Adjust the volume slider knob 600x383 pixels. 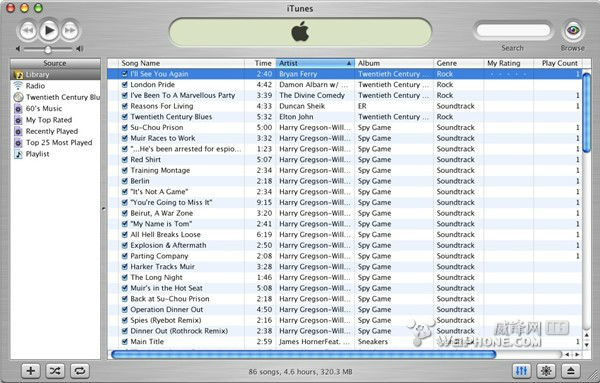(48, 49)
